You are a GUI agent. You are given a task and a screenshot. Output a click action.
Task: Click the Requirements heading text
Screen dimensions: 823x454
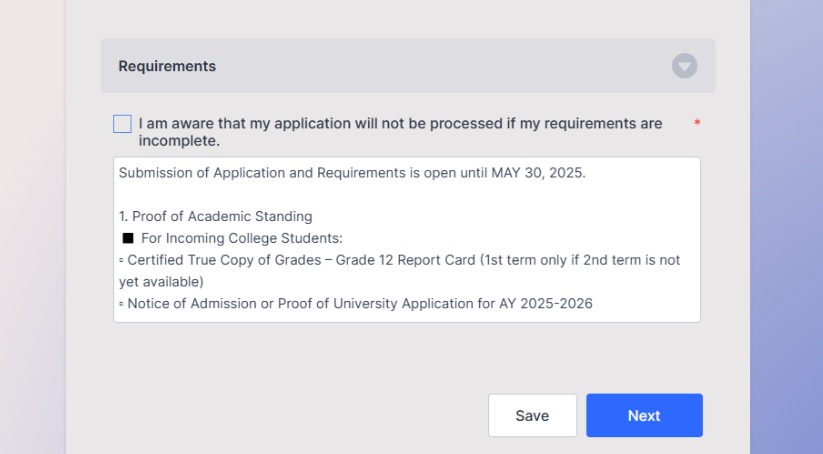pos(167,66)
